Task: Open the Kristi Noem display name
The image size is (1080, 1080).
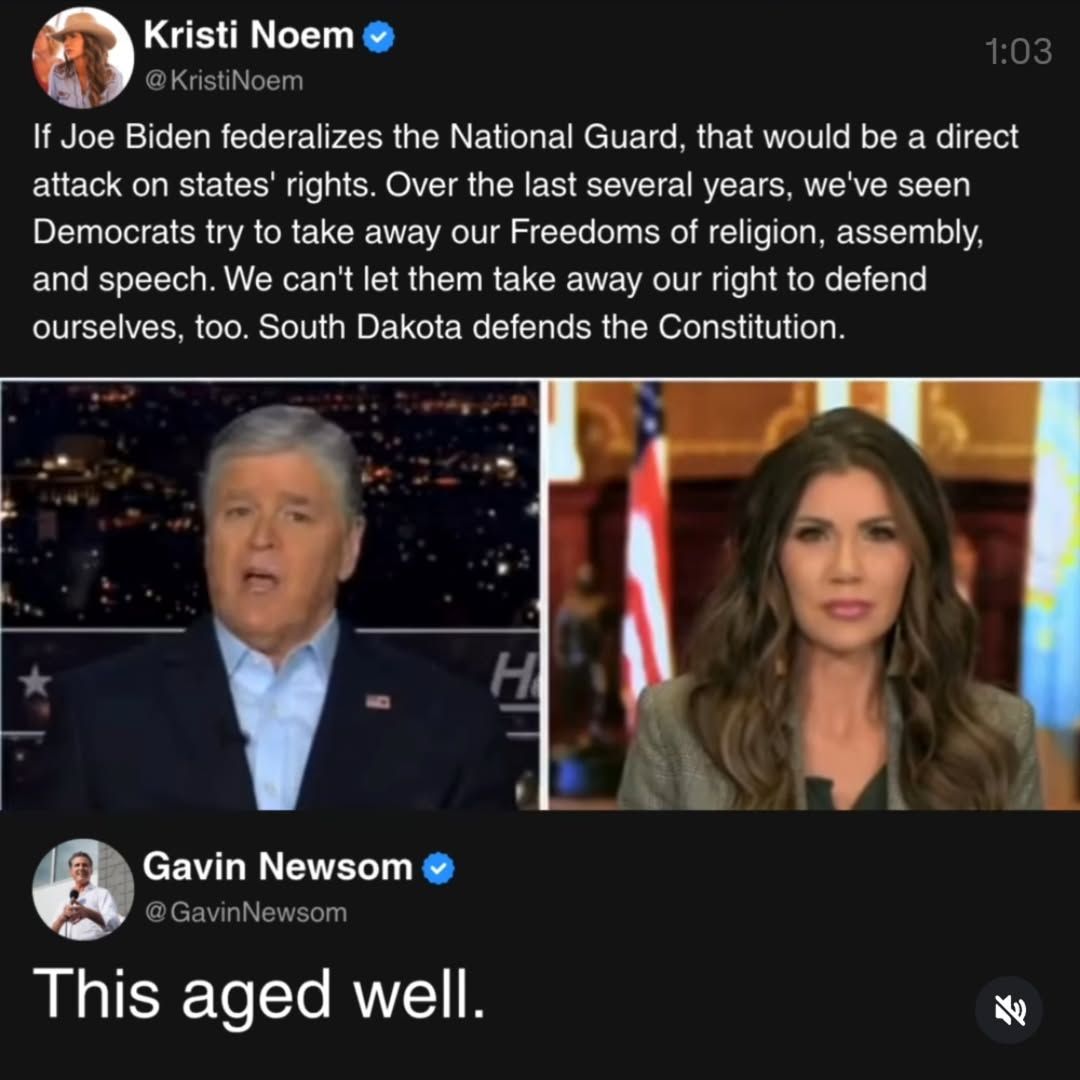Action: 248,34
